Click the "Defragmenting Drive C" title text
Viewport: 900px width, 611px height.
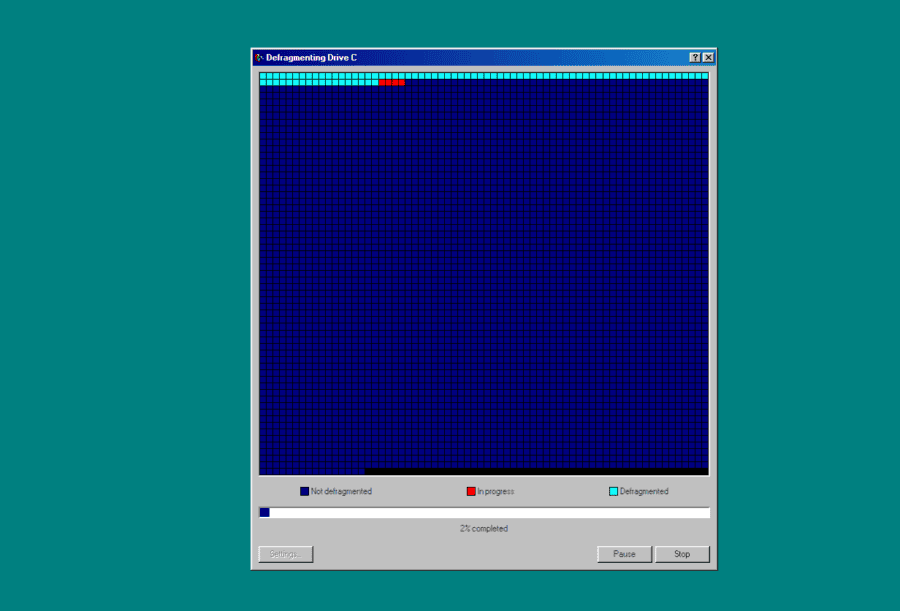311,57
